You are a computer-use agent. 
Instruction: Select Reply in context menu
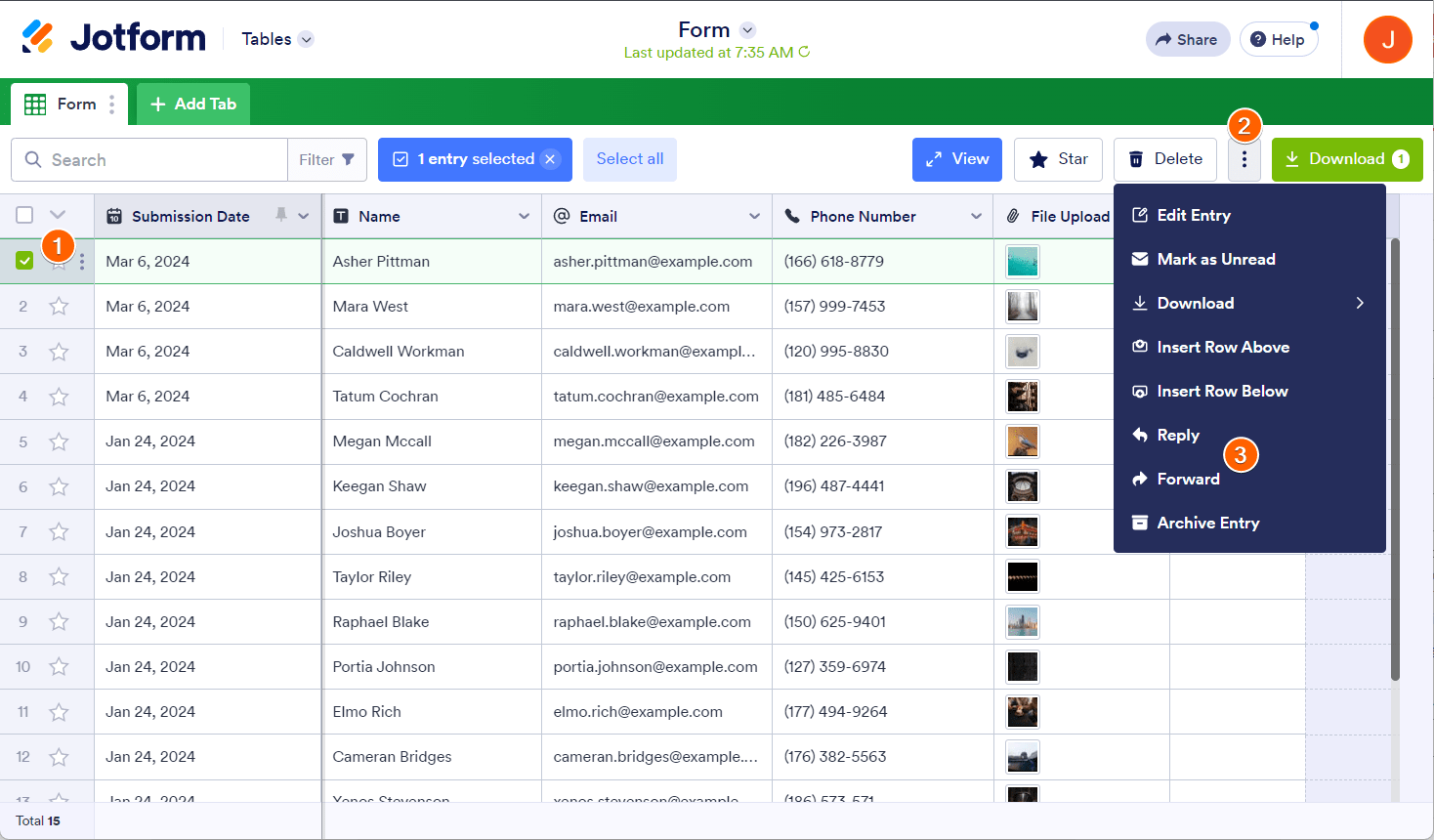(1249, 435)
